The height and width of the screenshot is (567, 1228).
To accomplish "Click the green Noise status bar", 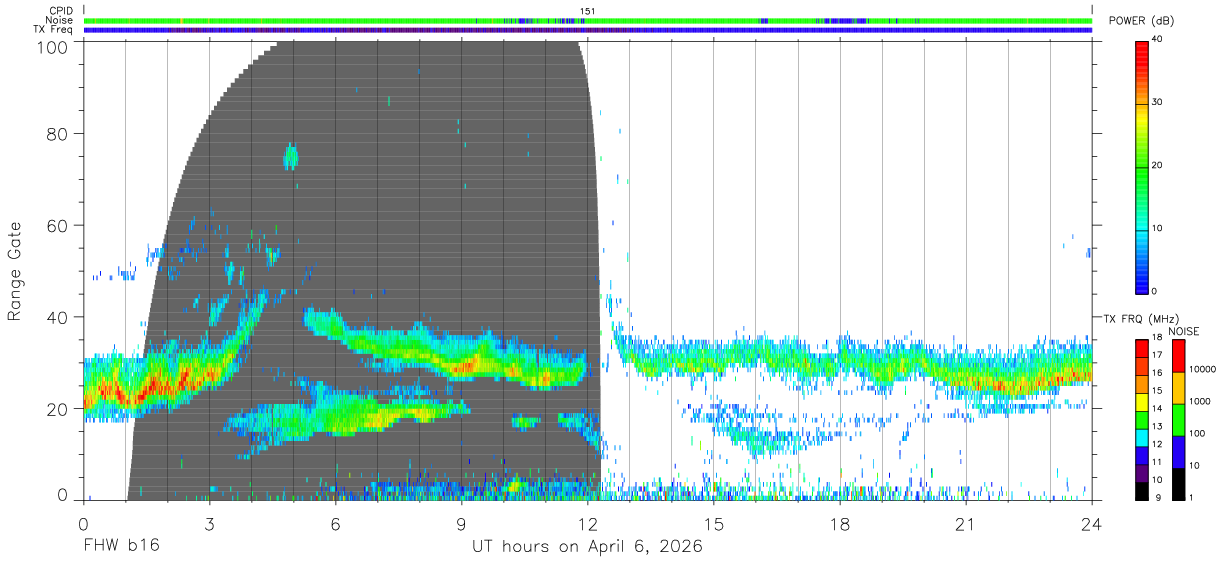I will 588,21.
